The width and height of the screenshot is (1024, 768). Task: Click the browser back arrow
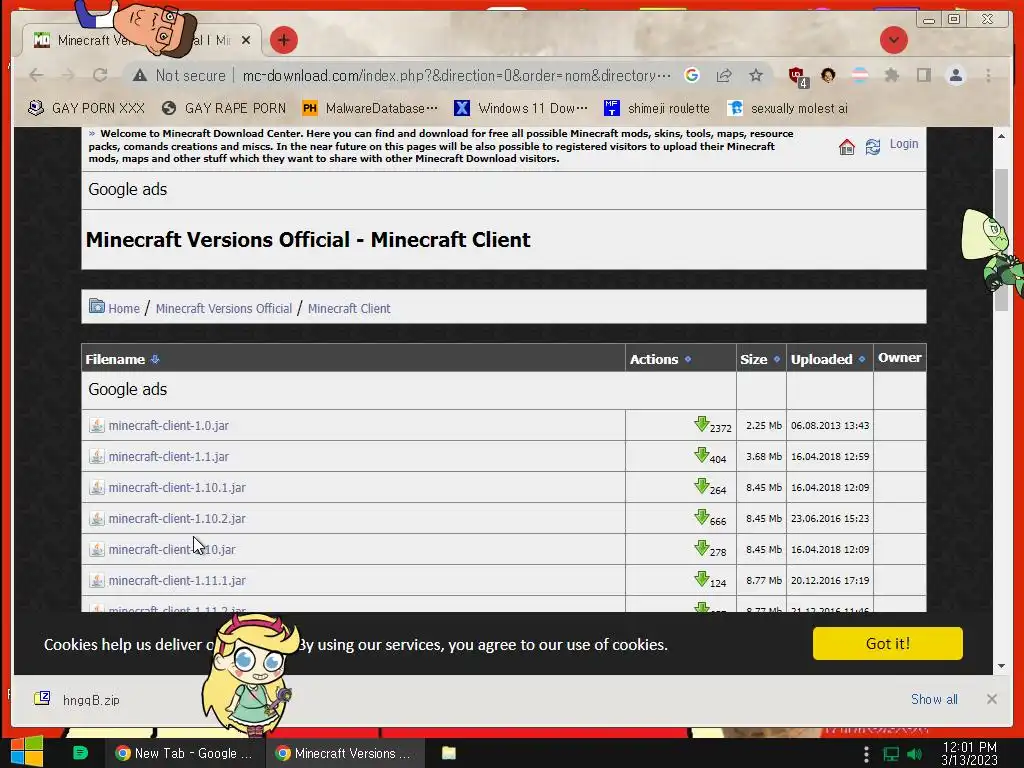coord(36,76)
